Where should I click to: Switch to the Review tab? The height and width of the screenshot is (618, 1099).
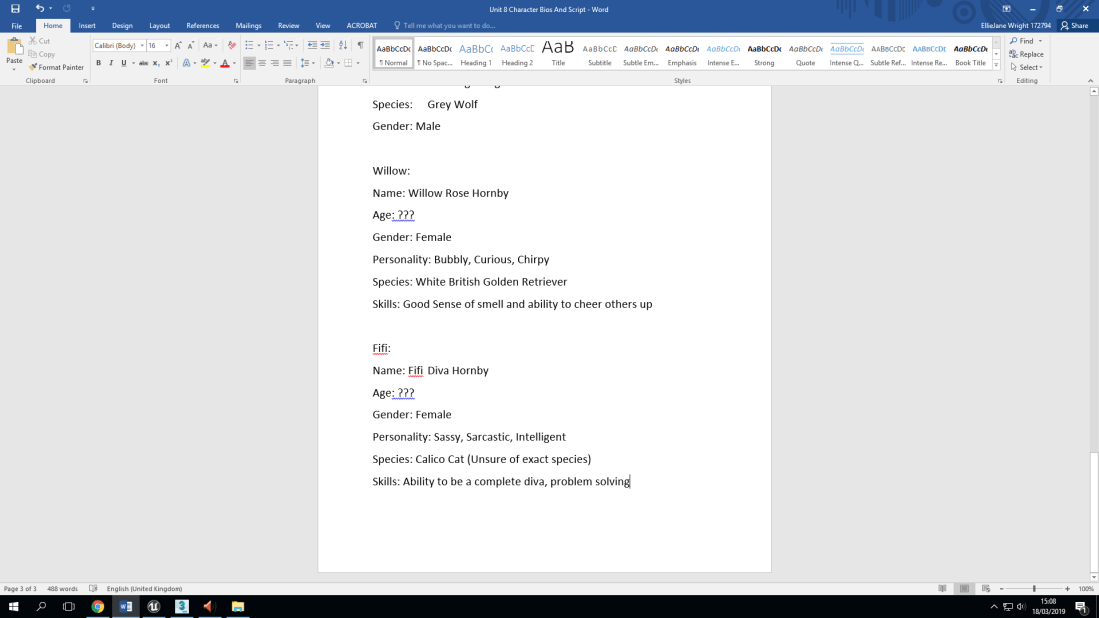tap(288, 26)
